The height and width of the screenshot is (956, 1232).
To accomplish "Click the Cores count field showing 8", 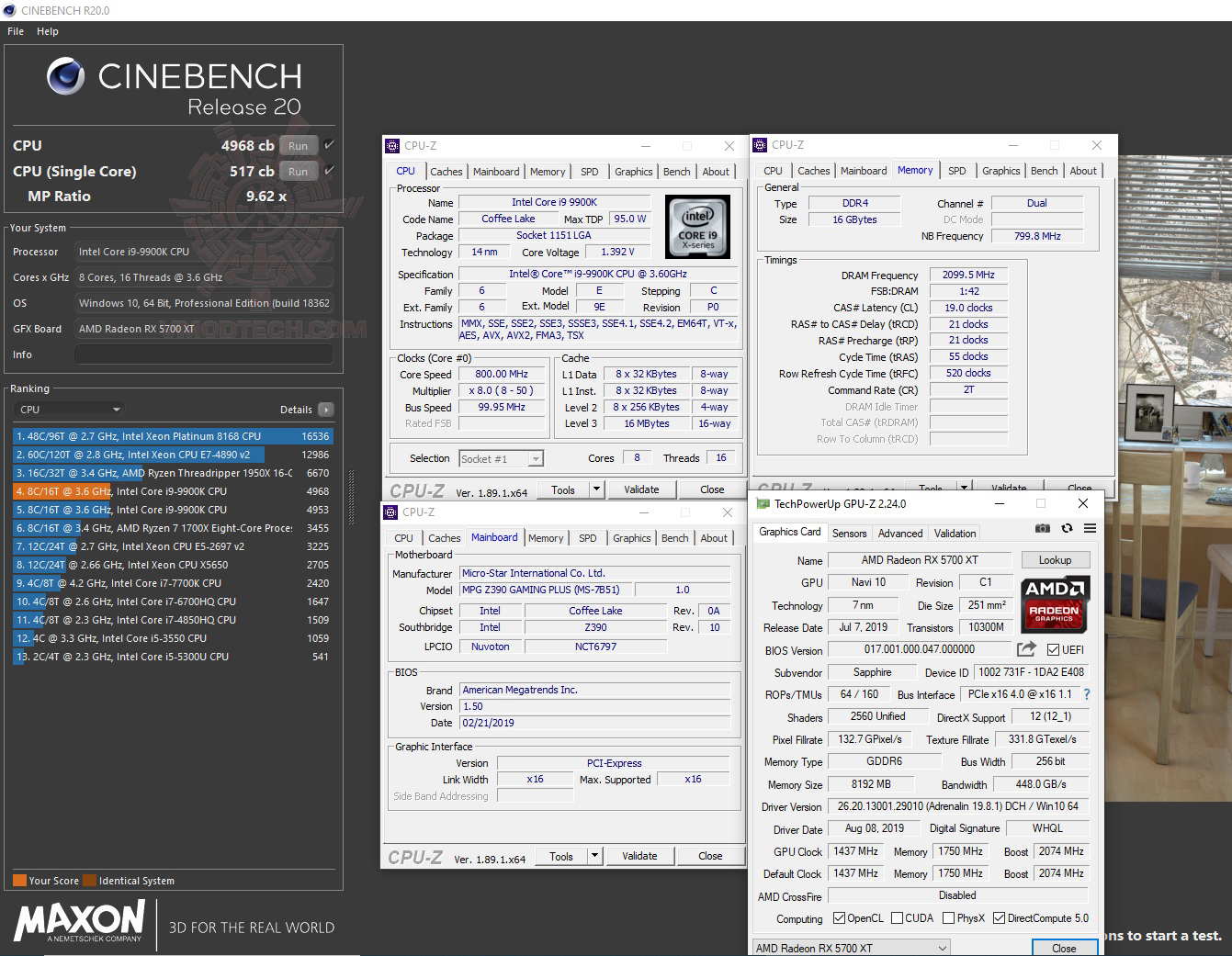I will (x=637, y=457).
